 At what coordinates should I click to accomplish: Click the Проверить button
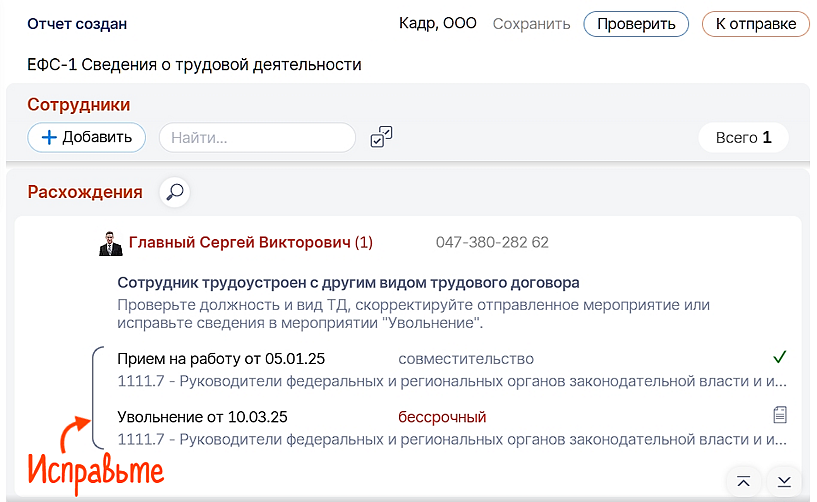[636, 24]
